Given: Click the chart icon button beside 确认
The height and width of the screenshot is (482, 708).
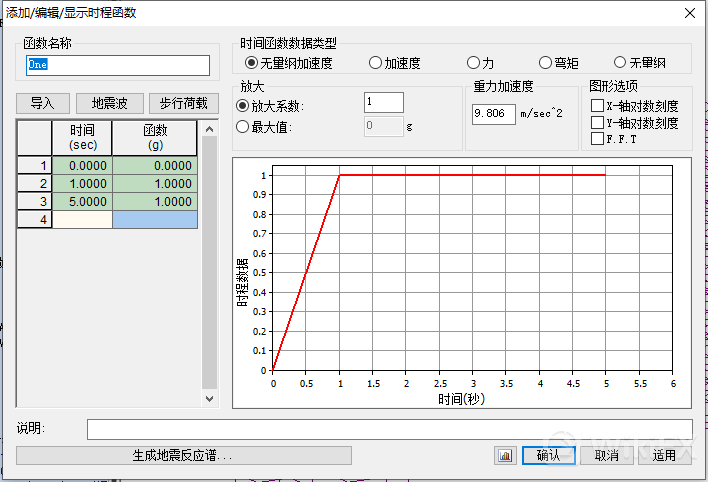Looking at the screenshot, I should (504, 455).
